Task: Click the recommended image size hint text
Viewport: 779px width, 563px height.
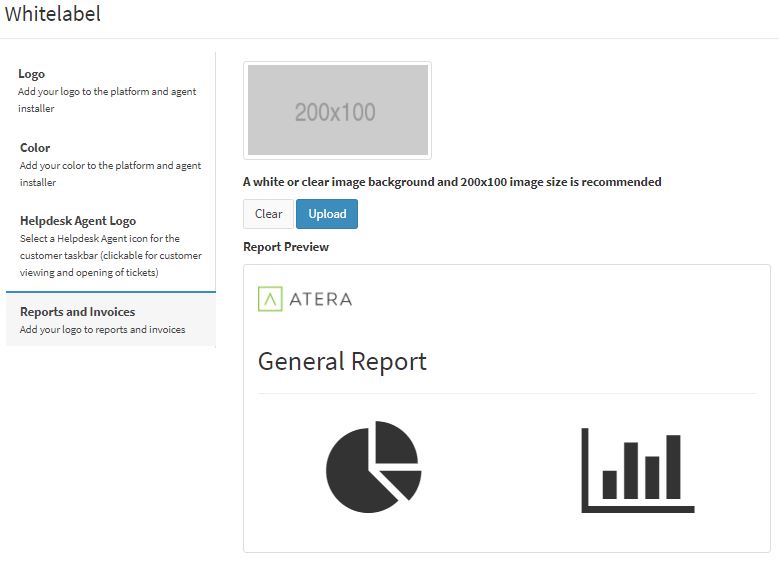Action: tap(452, 182)
